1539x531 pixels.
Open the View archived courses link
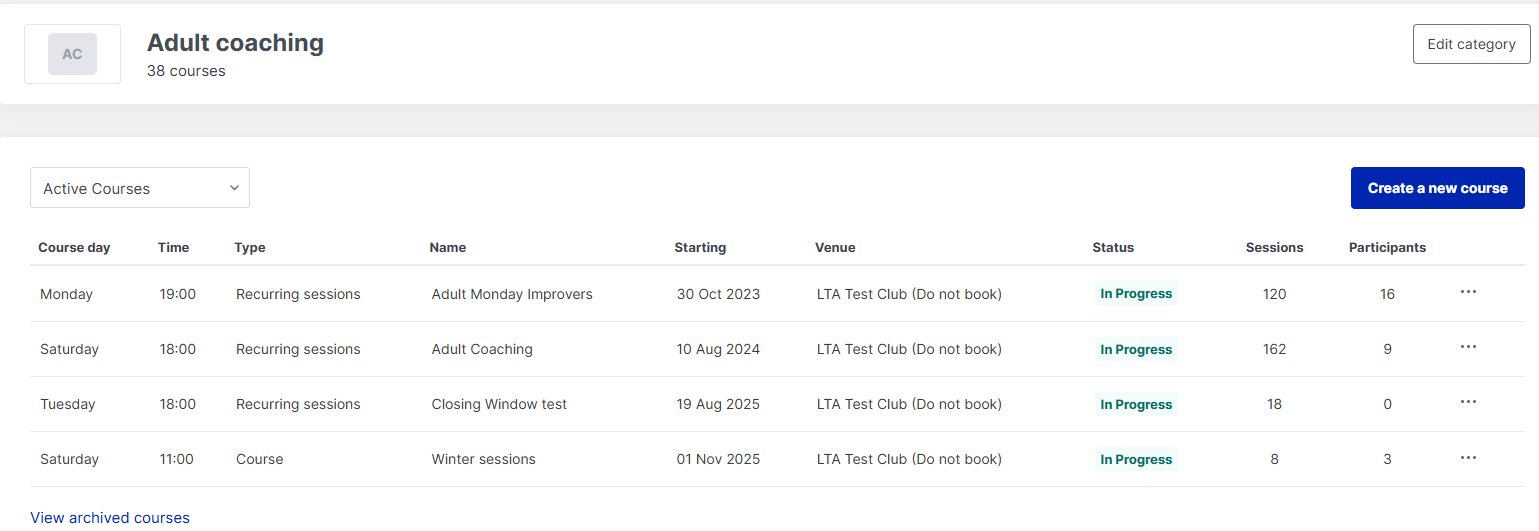pos(110,518)
